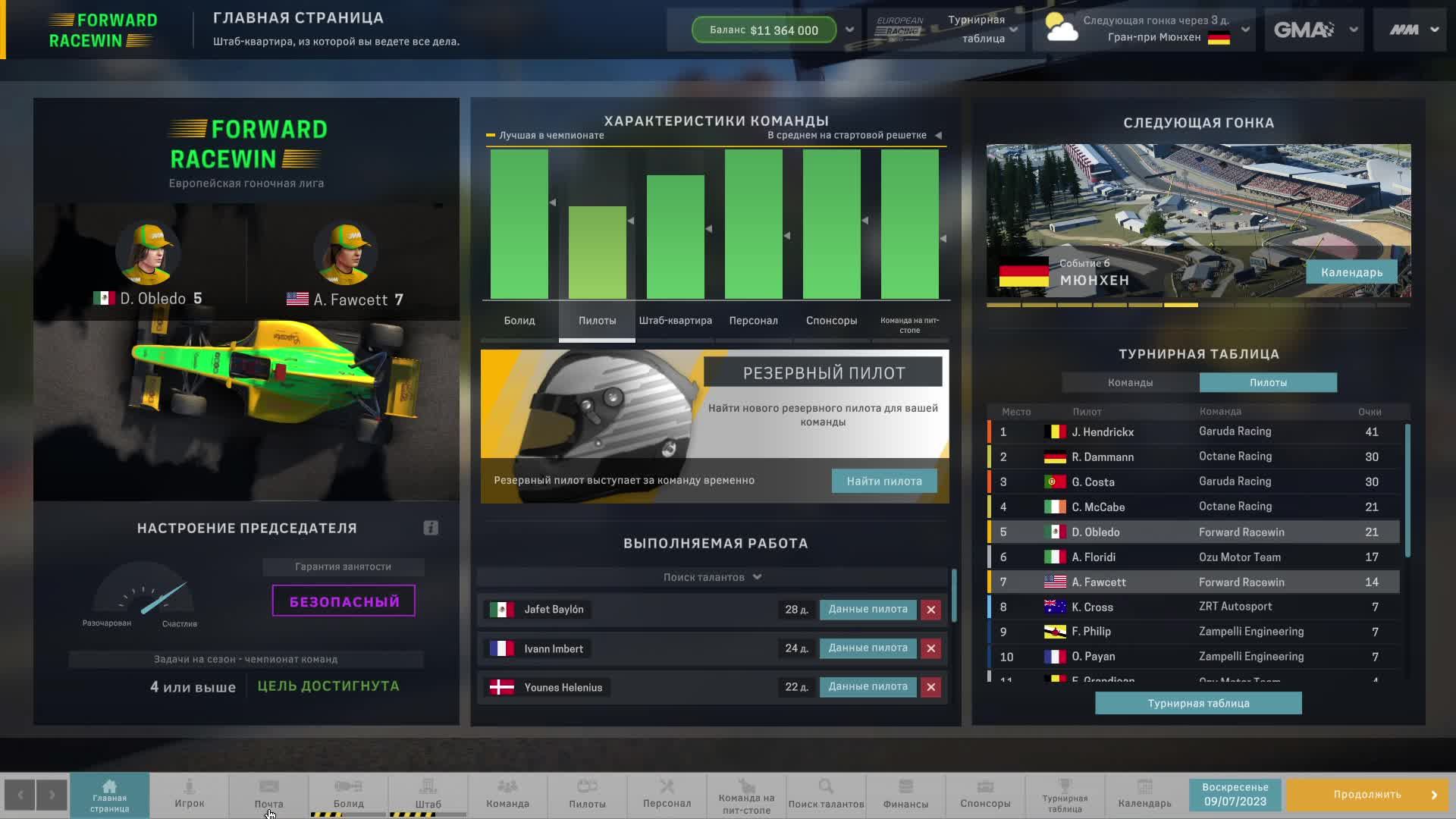Viewport: 1456px width, 819px height.
Task: Collapse the Поиск талантов job list
Action: (x=756, y=576)
